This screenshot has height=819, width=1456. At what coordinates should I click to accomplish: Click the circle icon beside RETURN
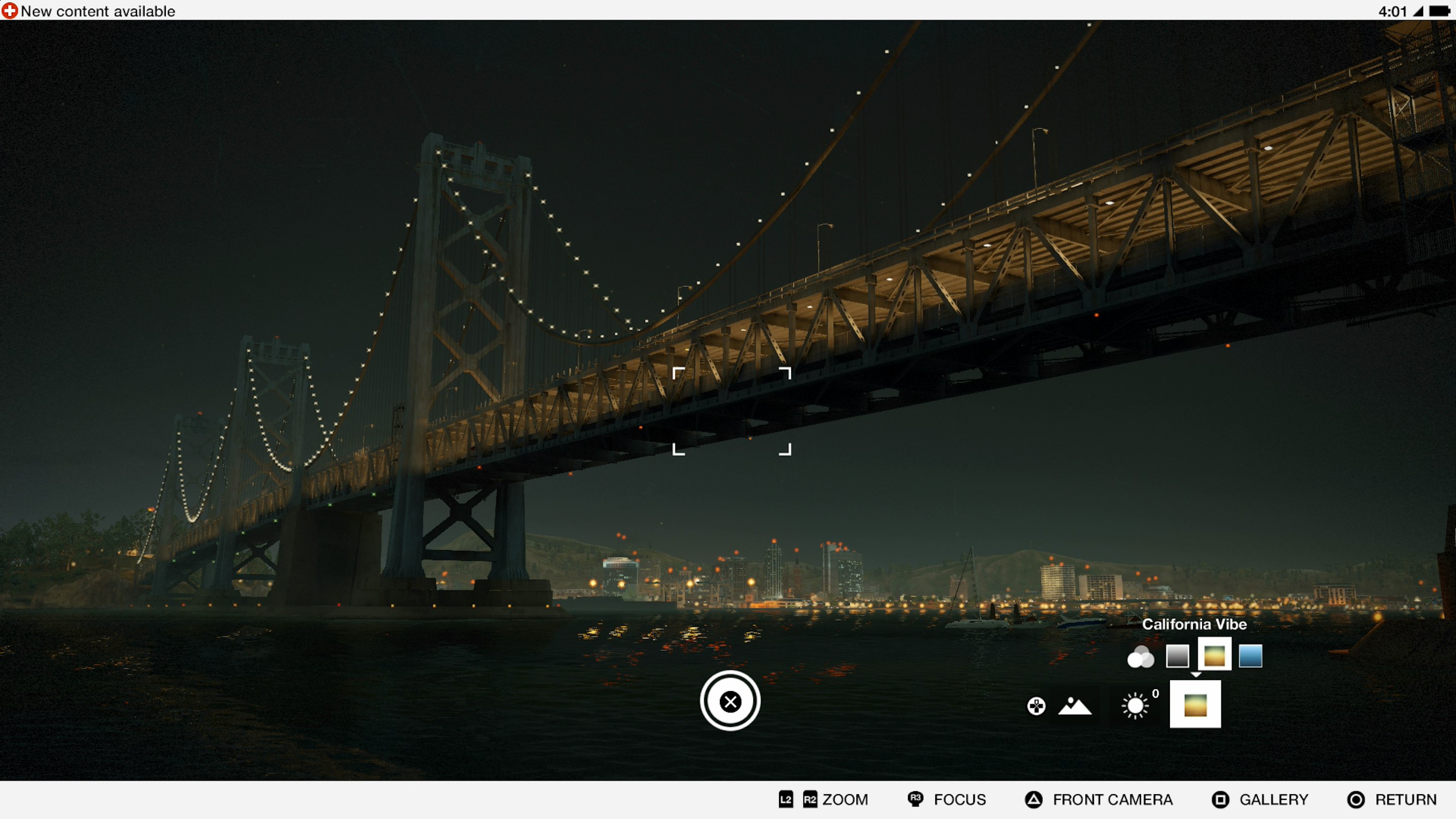pyautogui.click(x=1356, y=800)
